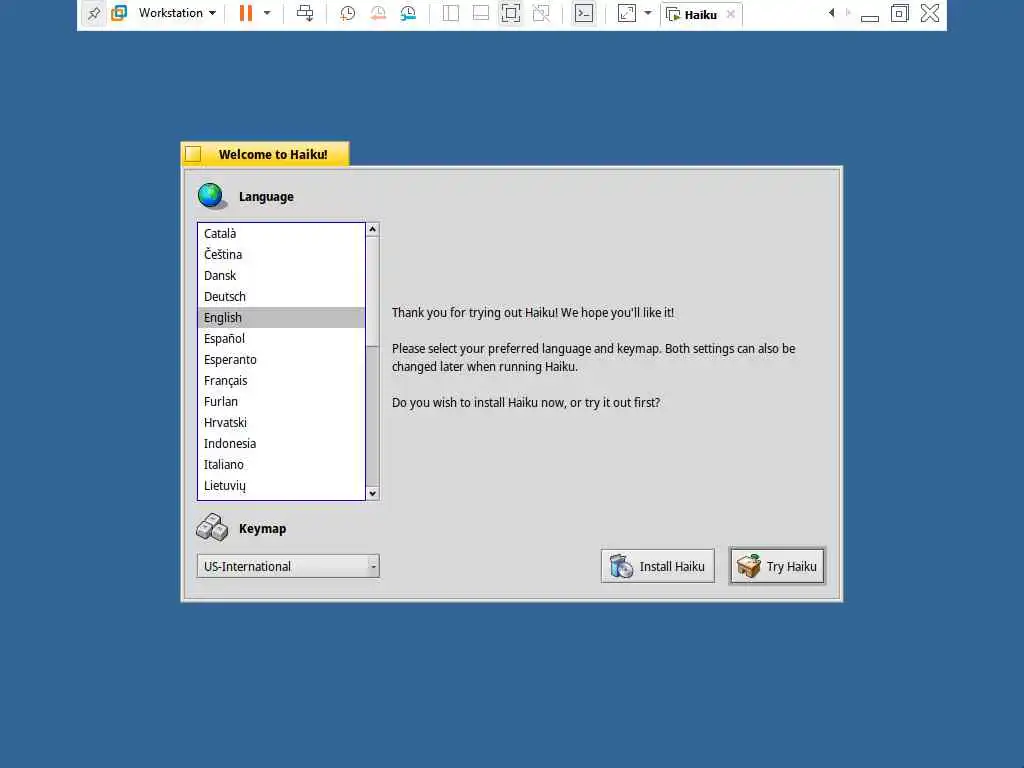1024x768 pixels.
Task: Toggle the thumbnail bar view
Action: coord(481,13)
